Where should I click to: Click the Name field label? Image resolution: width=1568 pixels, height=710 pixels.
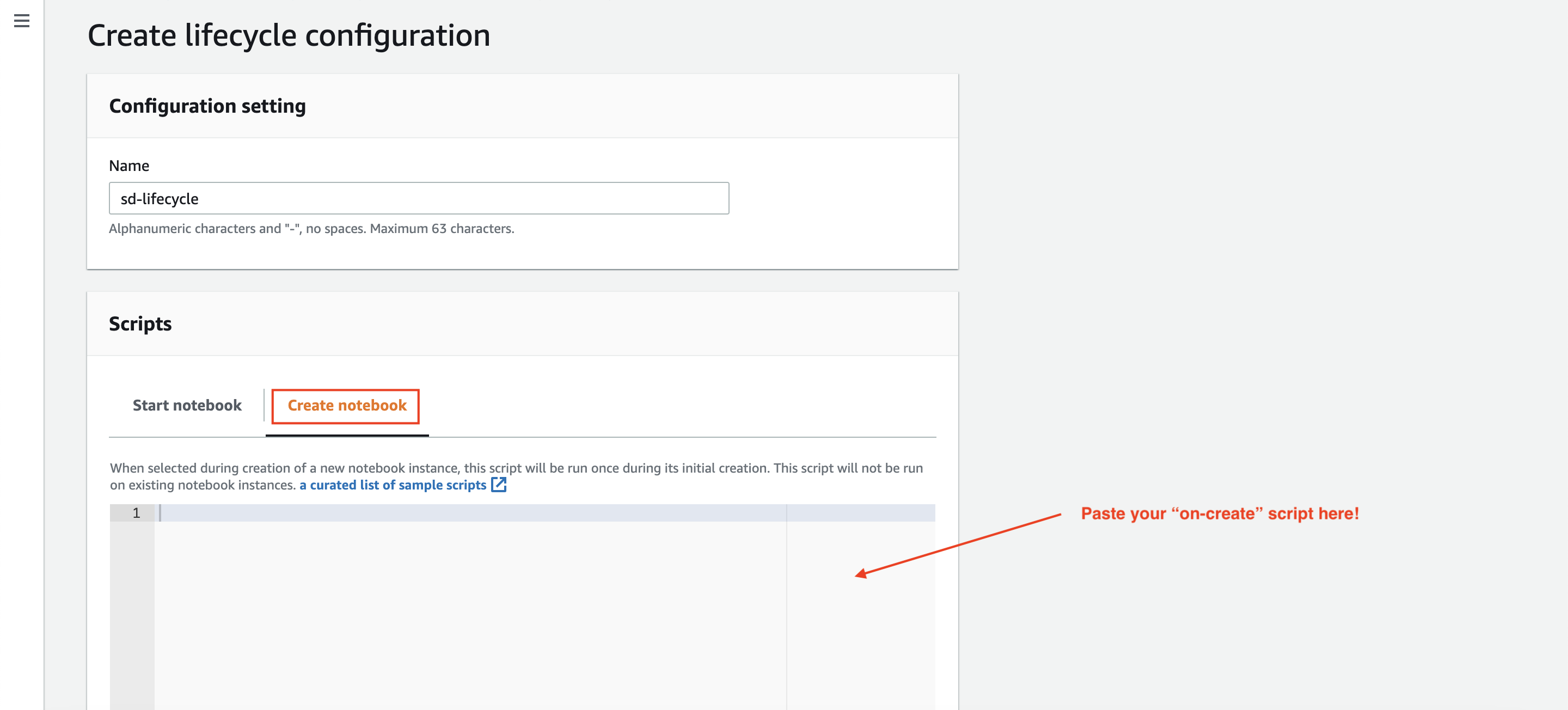coord(128,166)
